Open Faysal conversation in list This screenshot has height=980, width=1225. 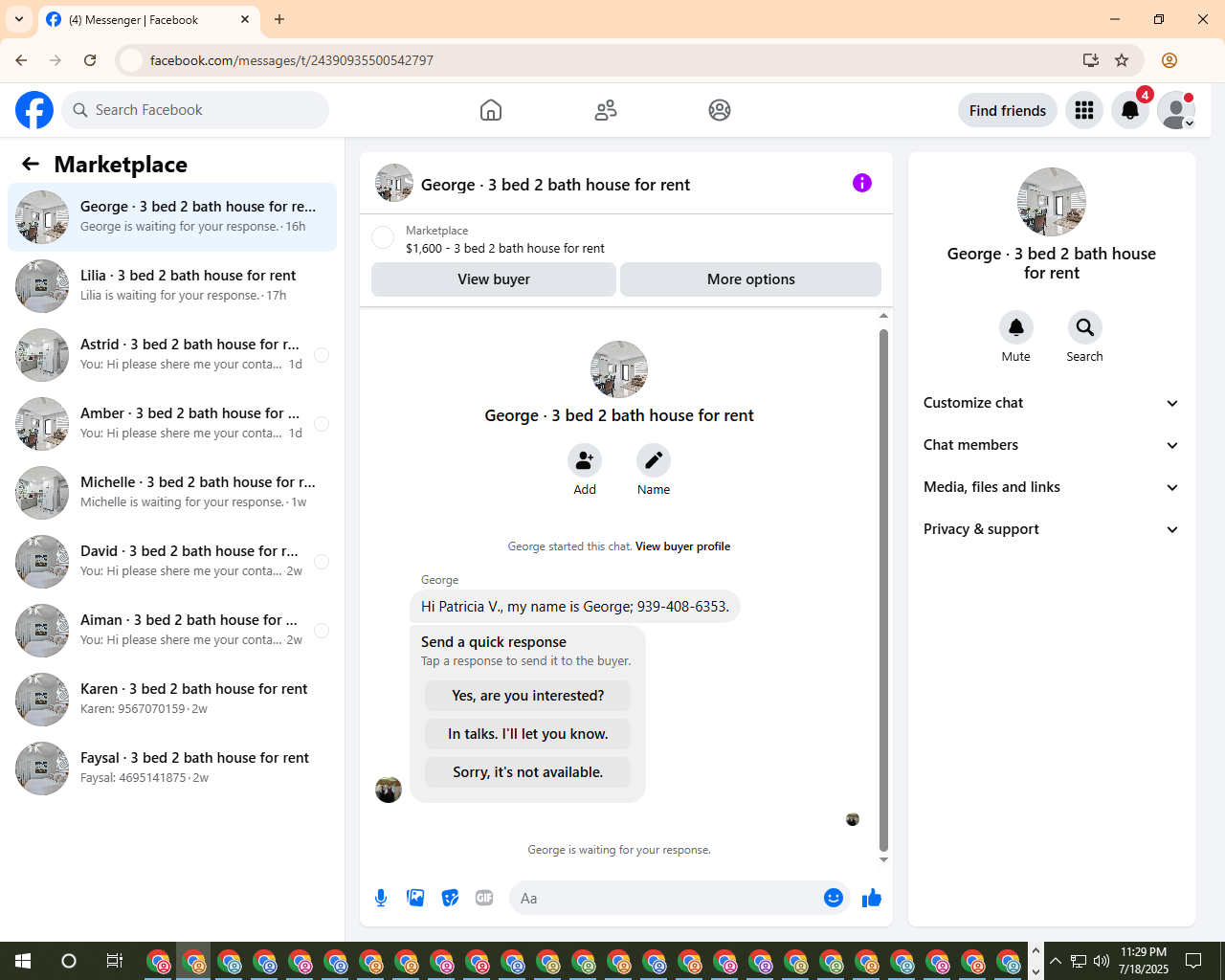(172, 768)
